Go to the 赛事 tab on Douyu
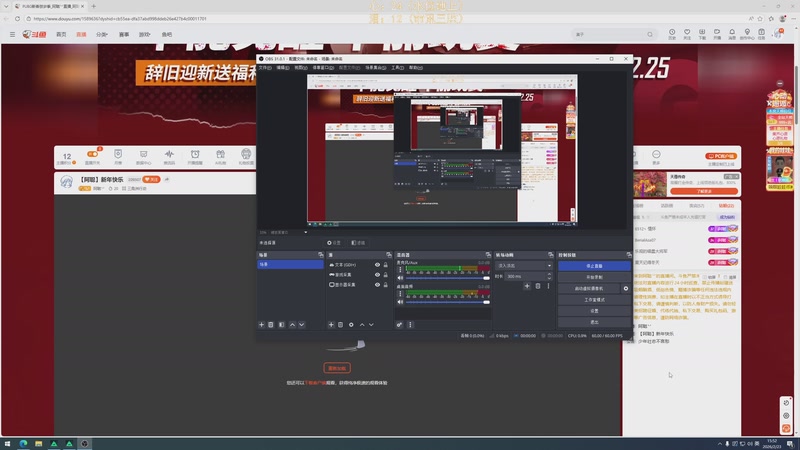The width and height of the screenshot is (800, 450). [x=124, y=34]
